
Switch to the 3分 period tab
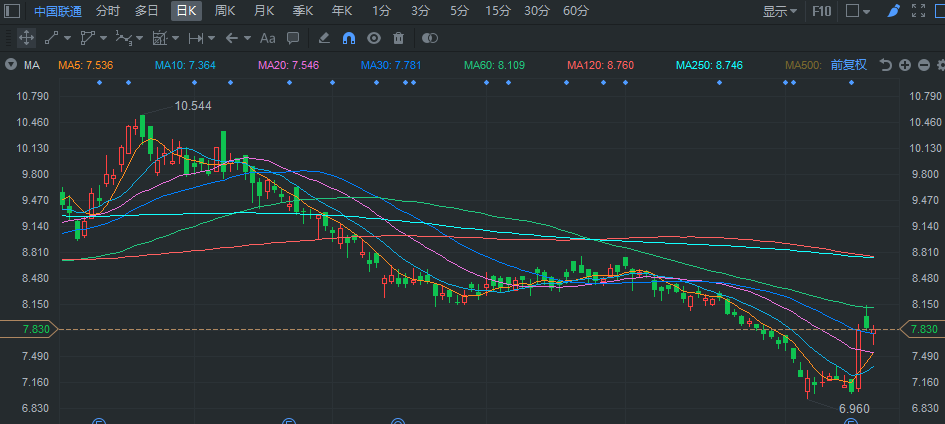click(x=421, y=11)
